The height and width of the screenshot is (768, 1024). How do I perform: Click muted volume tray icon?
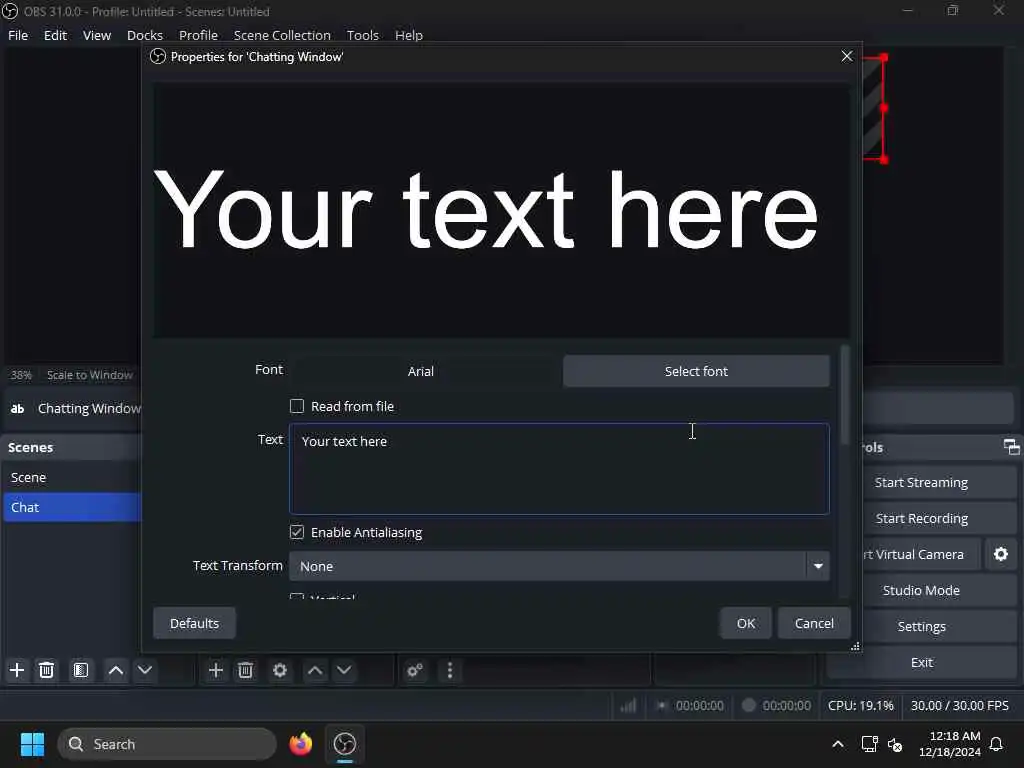895,744
